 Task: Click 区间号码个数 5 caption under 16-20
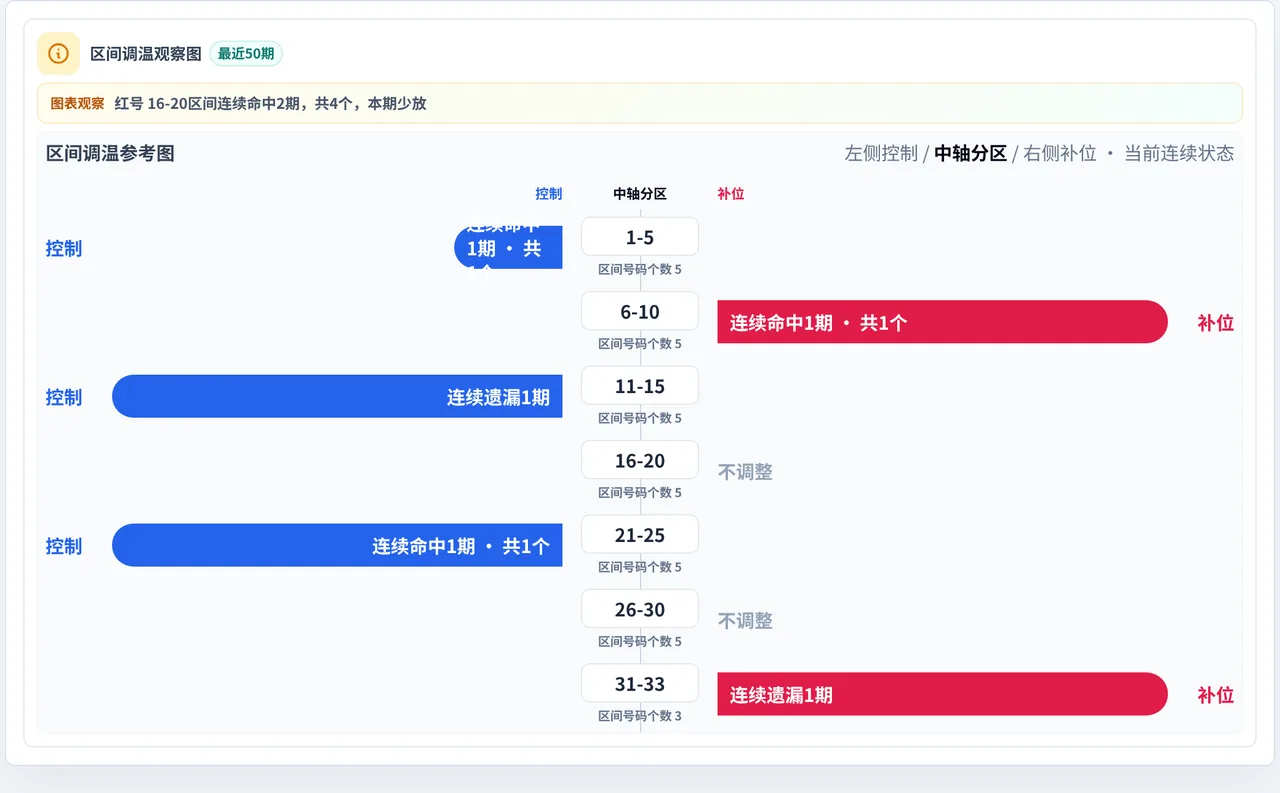tap(640, 492)
